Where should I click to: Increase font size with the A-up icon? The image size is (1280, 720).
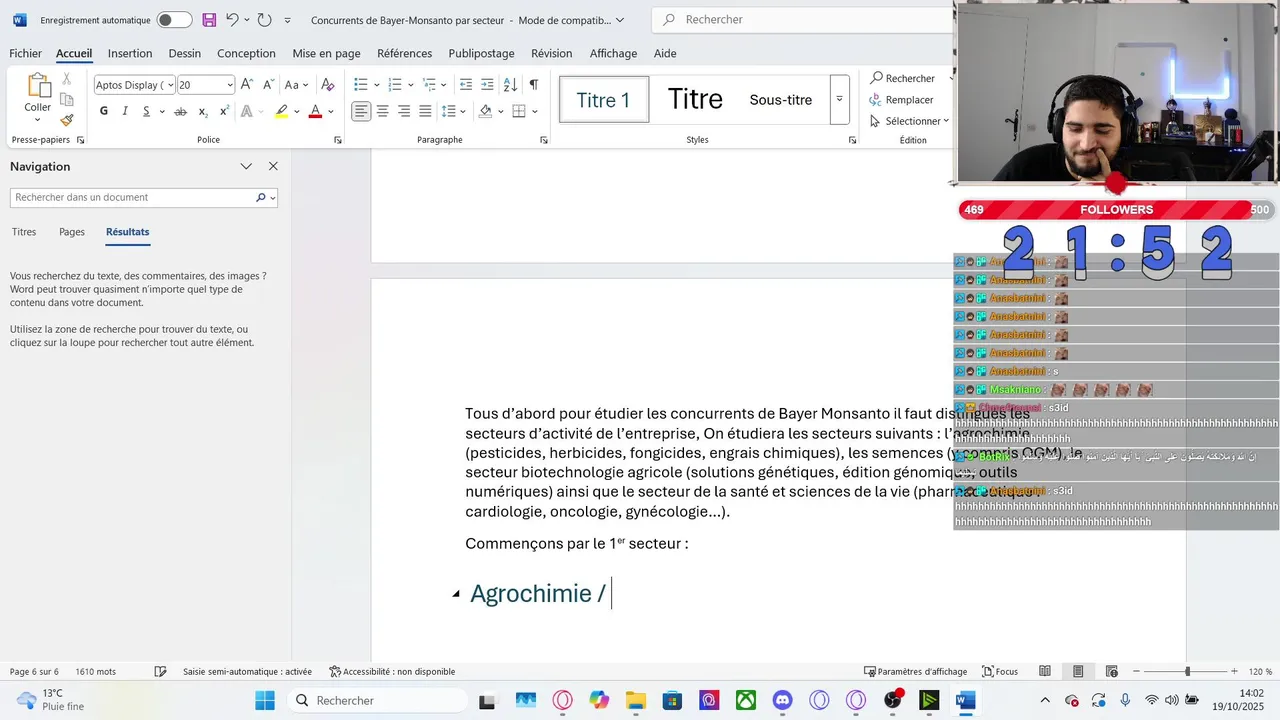click(x=247, y=85)
